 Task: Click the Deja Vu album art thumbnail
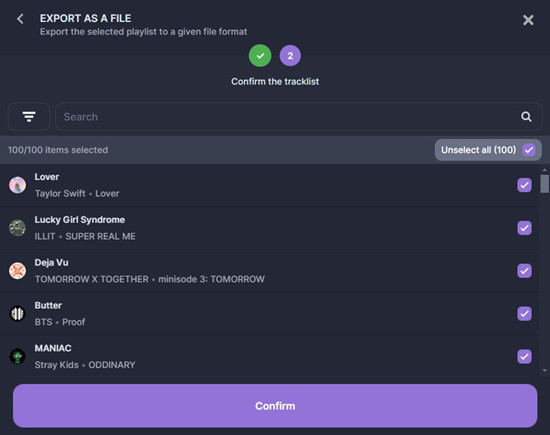[x=17, y=270]
